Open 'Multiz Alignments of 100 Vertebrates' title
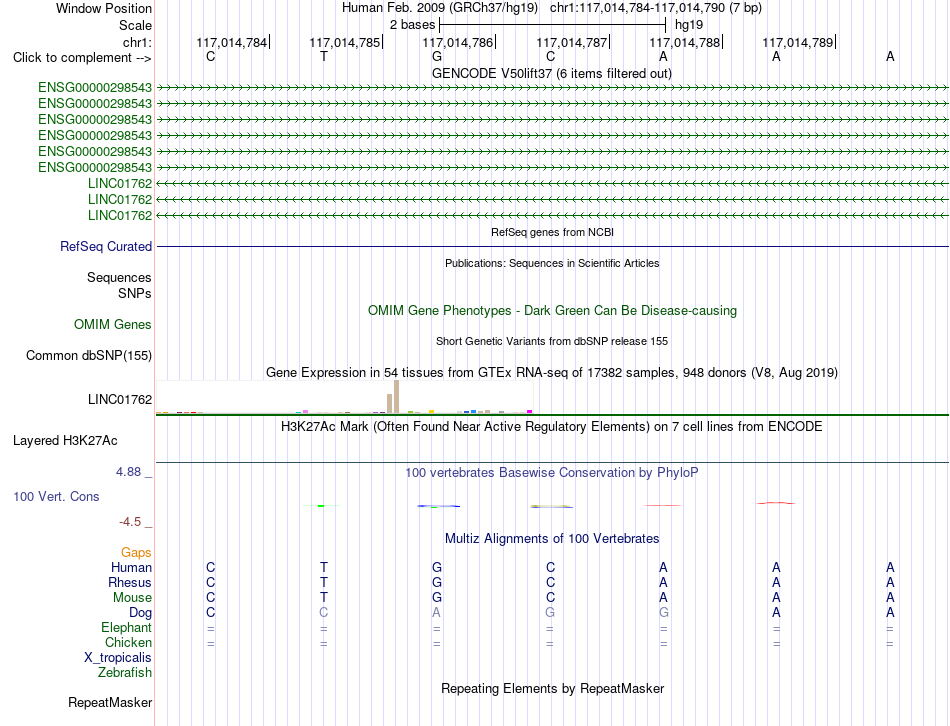 (552, 538)
